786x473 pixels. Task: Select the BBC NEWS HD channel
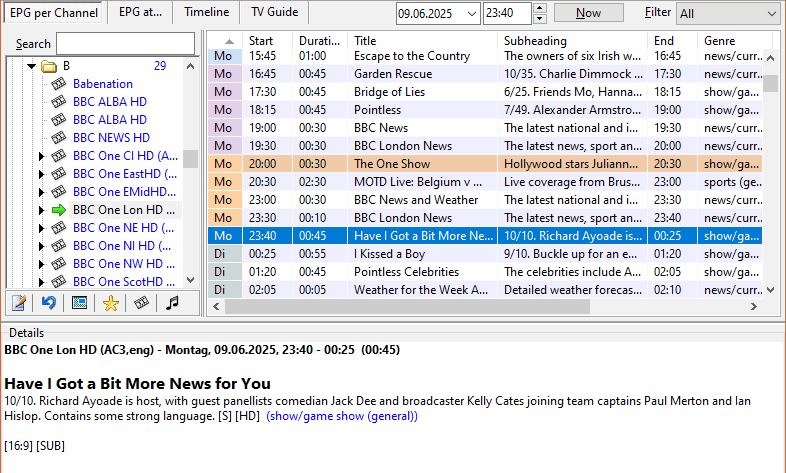pyautogui.click(x=111, y=138)
